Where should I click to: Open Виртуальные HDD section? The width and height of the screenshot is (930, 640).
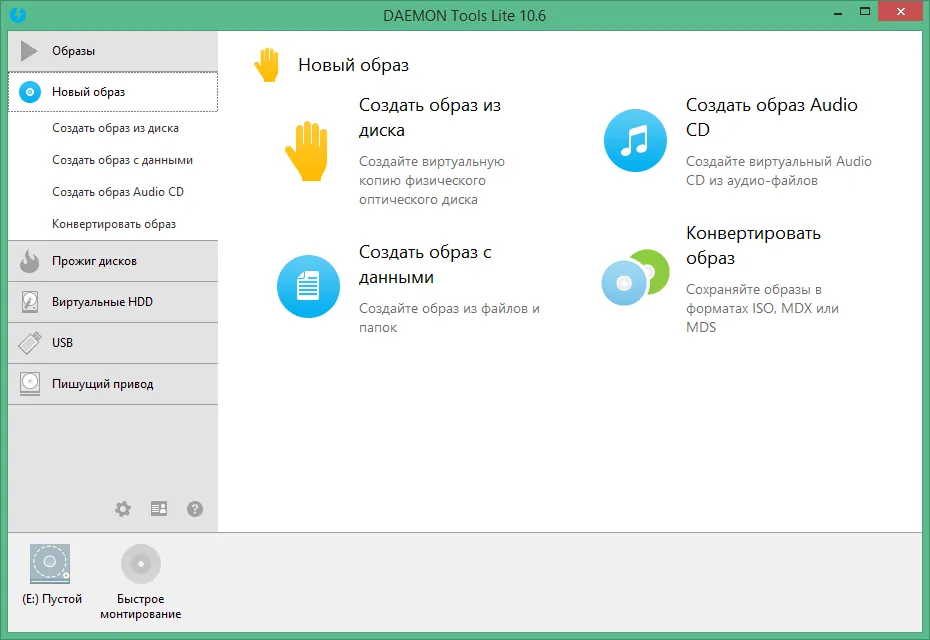click(x=113, y=302)
